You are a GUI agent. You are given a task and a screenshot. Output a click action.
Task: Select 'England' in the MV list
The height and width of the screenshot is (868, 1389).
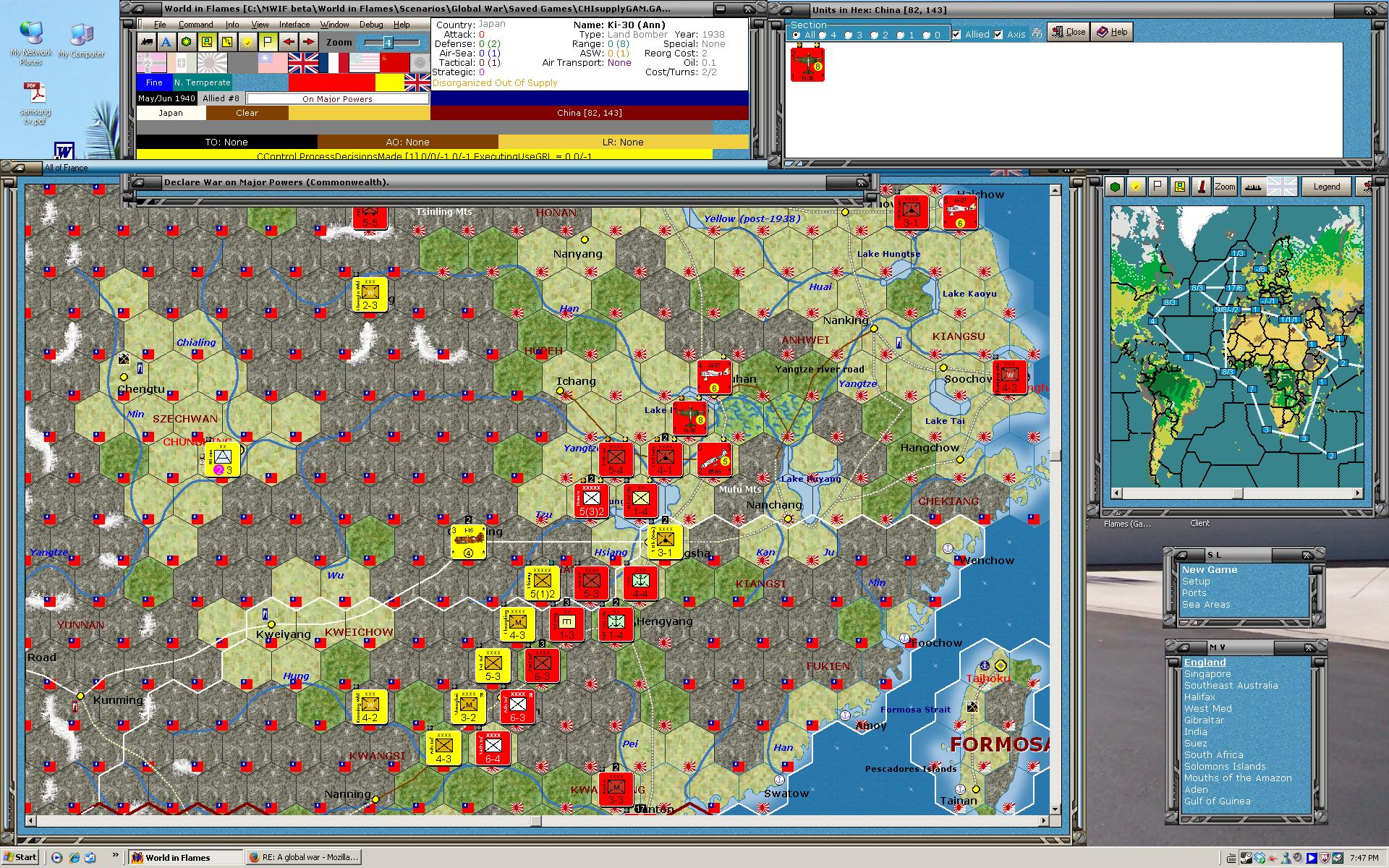pyautogui.click(x=1205, y=663)
